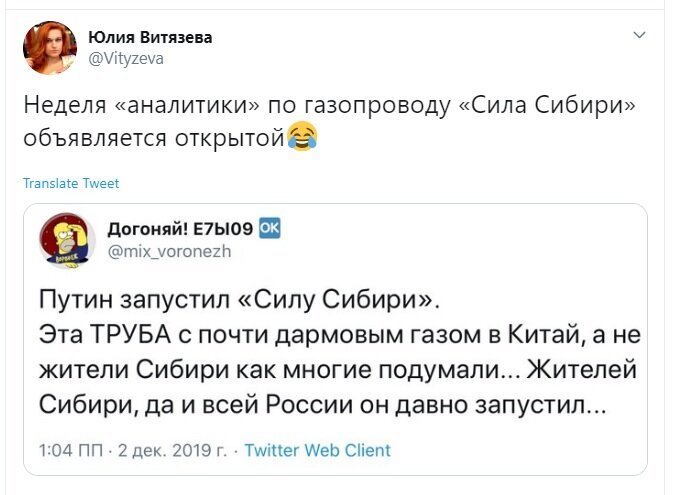Open the @mix_voronezh handle

[x=169, y=251]
